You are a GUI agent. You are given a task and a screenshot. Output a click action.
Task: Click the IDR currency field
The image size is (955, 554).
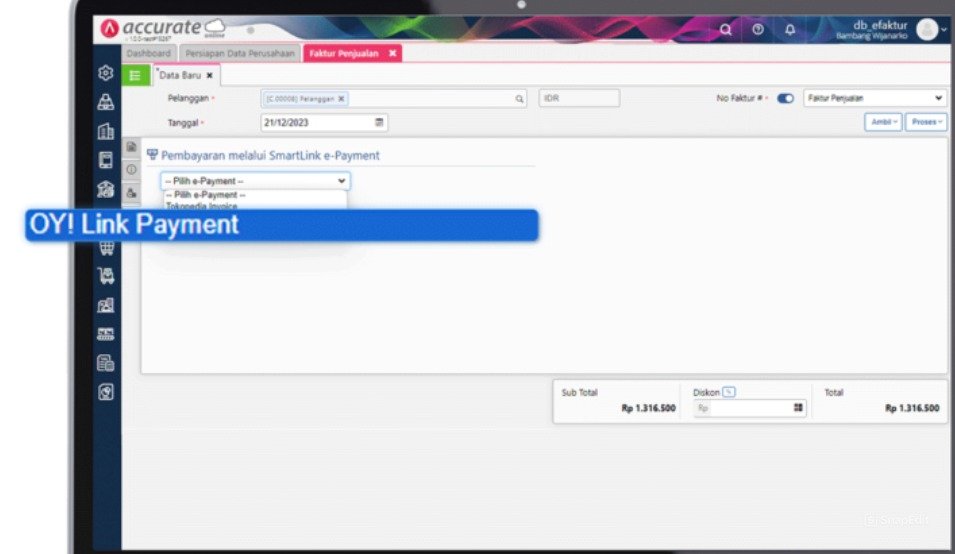pos(579,98)
